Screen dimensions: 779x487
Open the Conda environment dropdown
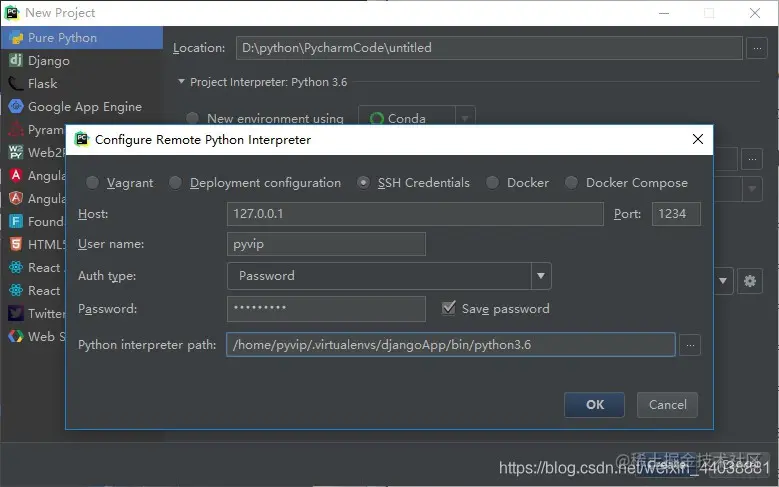coord(465,118)
